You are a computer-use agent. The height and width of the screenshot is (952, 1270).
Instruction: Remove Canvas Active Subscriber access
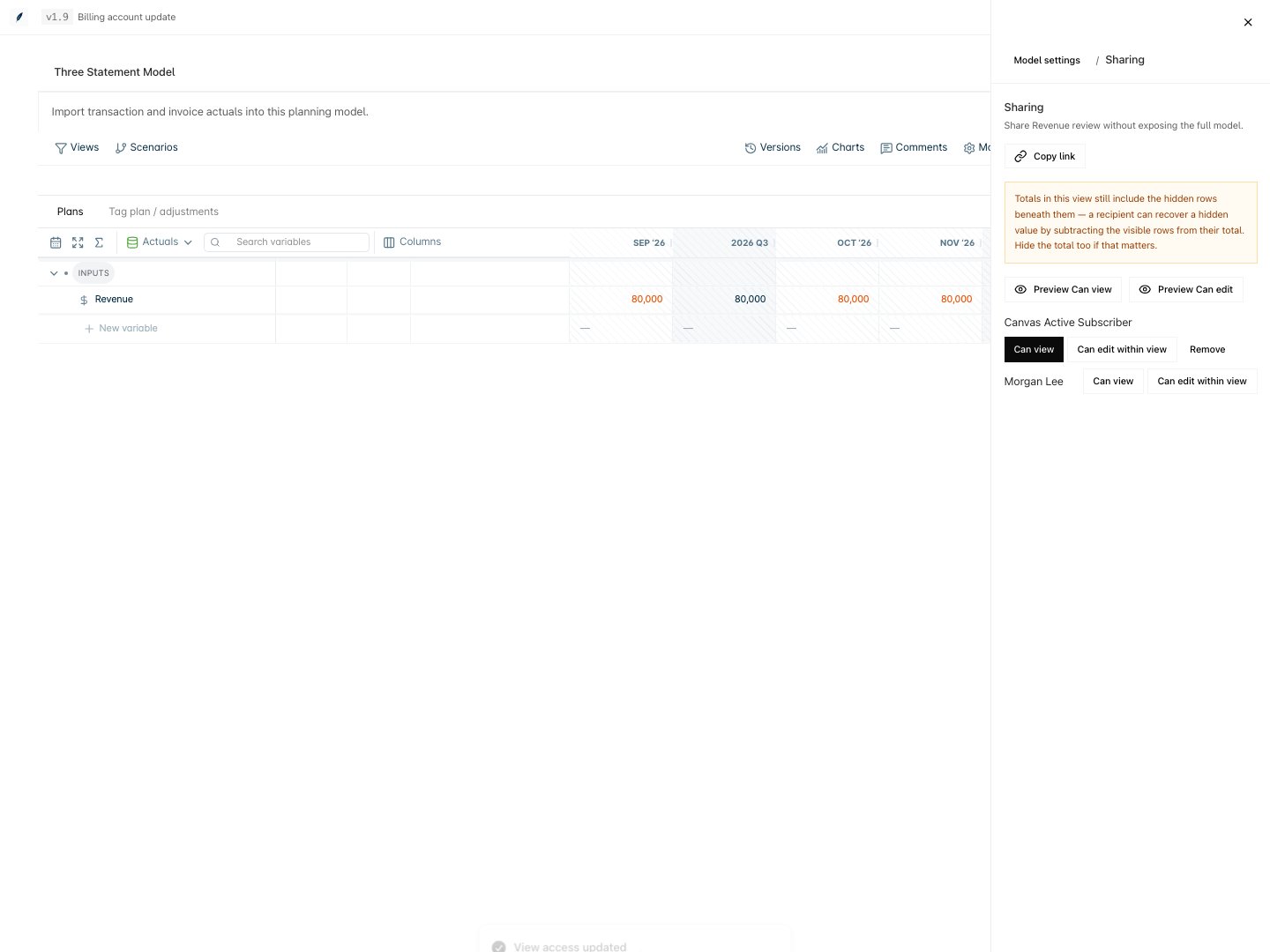[1207, 349]
